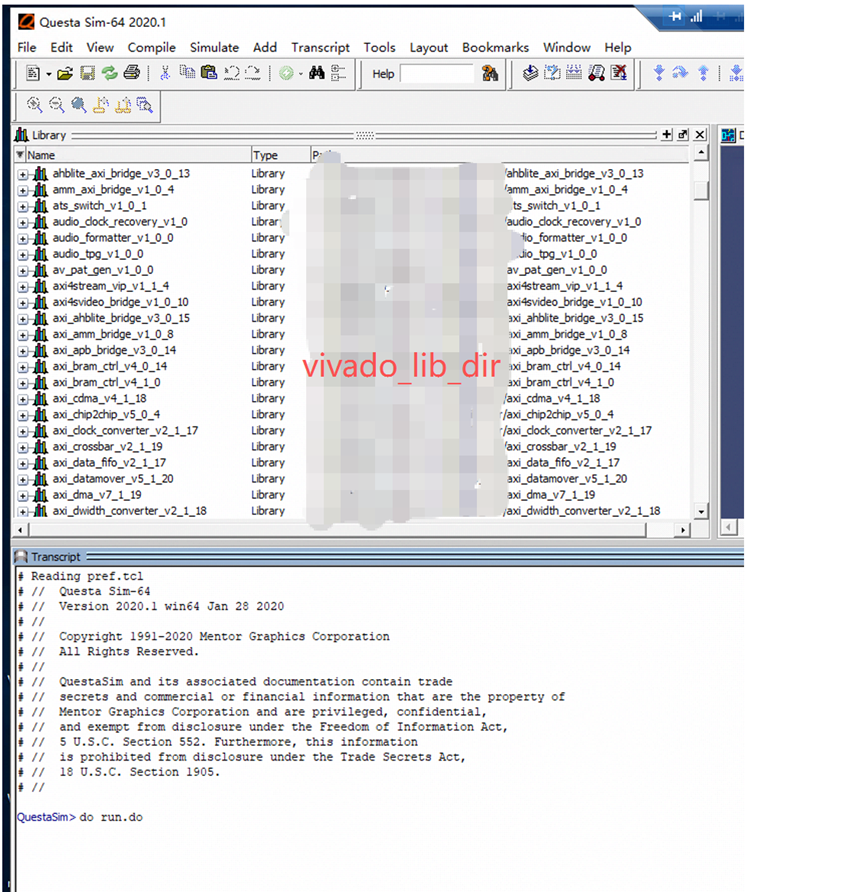
Task: Open the Layout menu
Action: point(429,47)
